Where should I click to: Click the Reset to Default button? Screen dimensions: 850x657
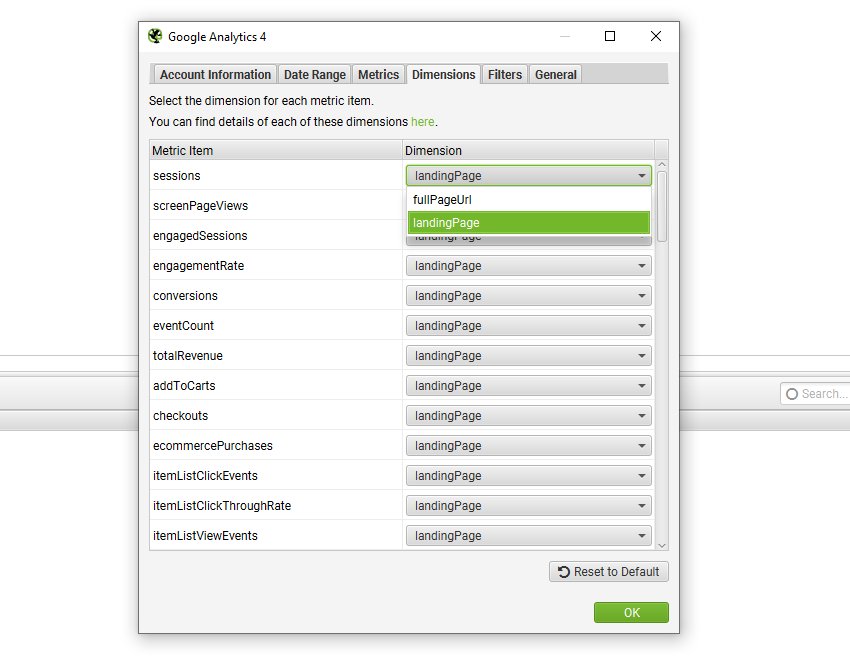(609, 572)
